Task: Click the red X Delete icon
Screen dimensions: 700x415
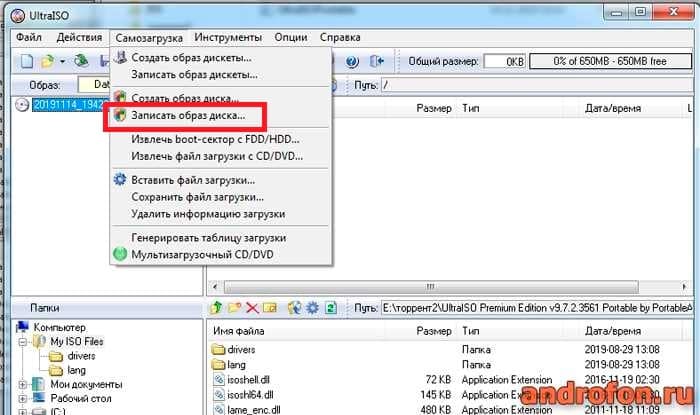Action: tap(253, 308)
